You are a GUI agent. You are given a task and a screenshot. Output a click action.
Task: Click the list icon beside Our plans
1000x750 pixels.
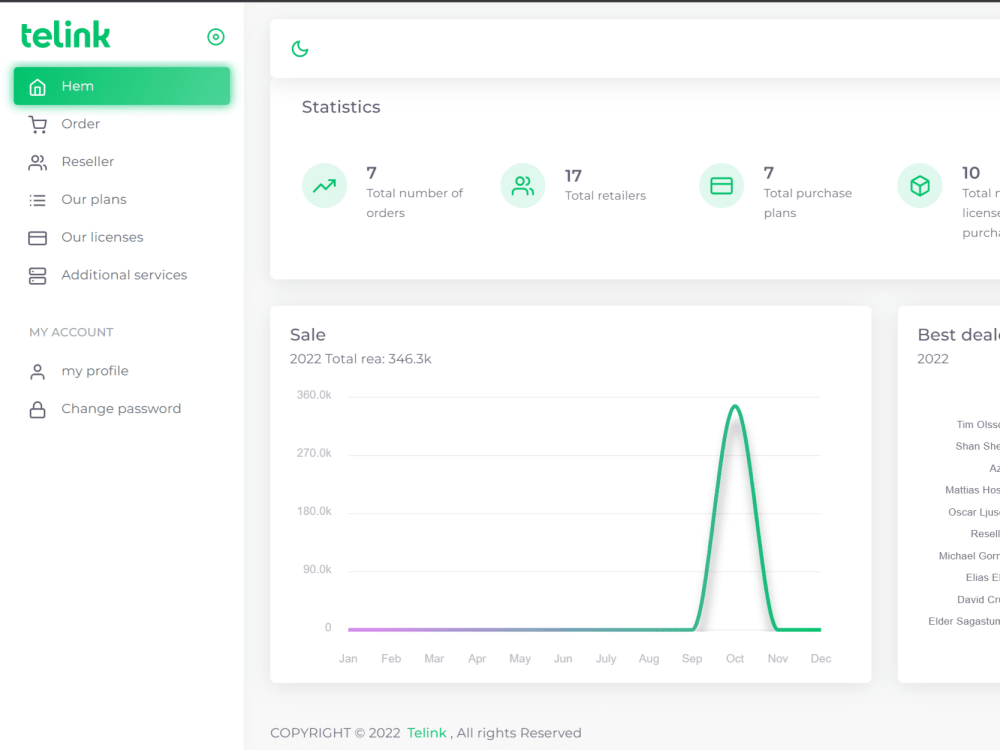click(x=38, y=200)
